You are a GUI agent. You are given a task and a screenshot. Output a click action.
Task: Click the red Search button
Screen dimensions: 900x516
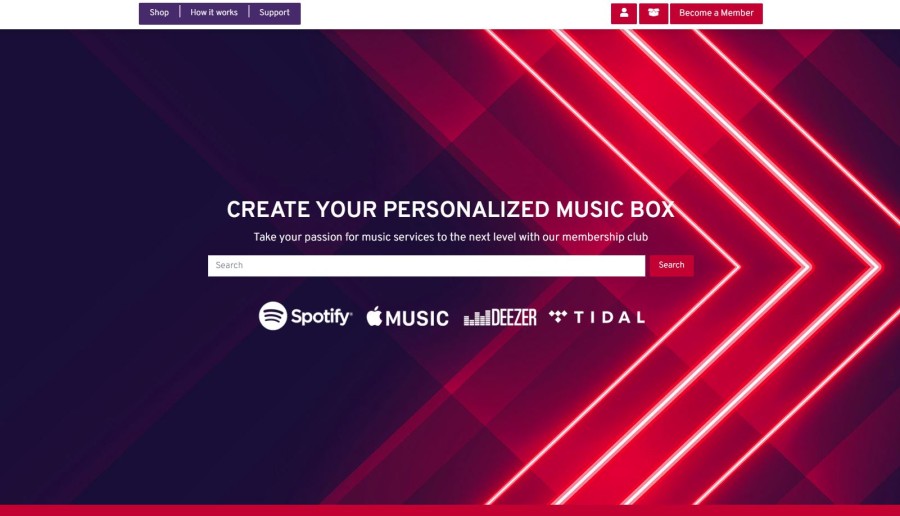click(x=672, y=265)
